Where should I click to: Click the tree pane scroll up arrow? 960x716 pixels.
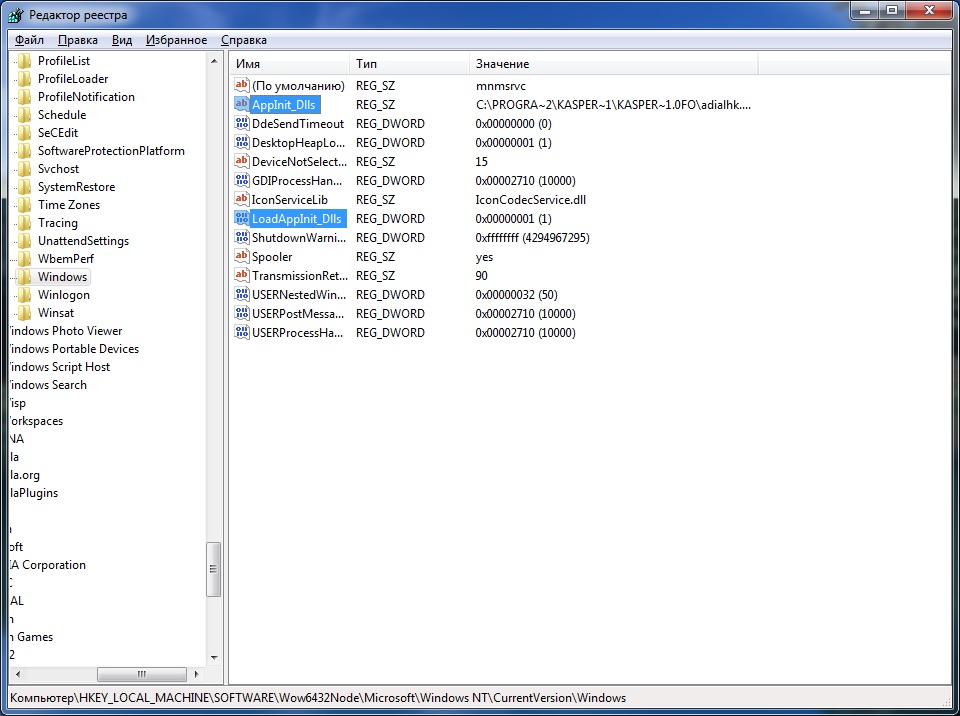point(214,61)
